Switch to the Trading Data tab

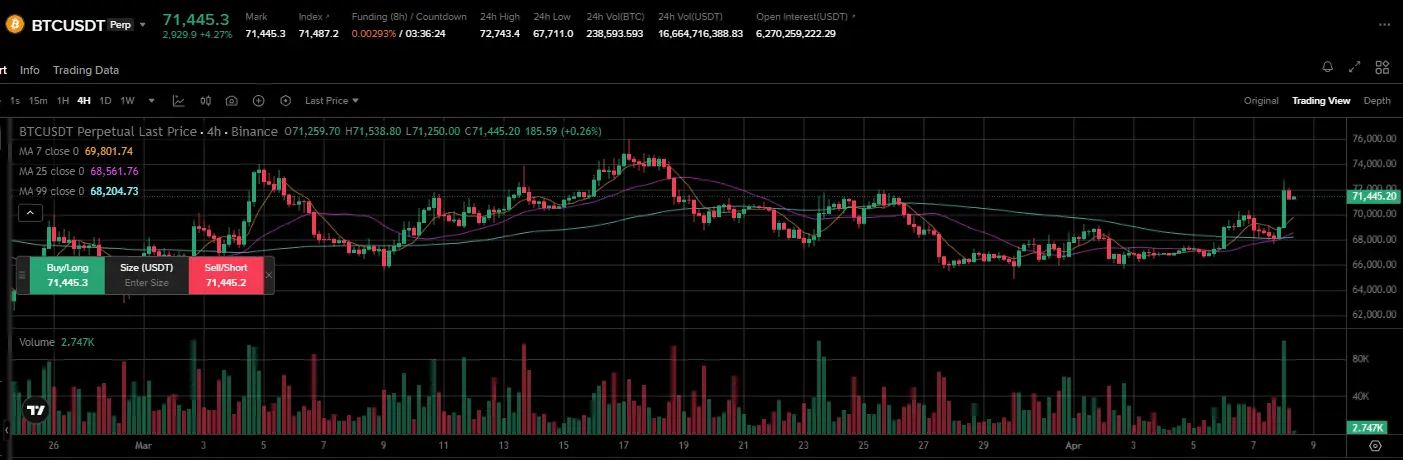(86, 70)
